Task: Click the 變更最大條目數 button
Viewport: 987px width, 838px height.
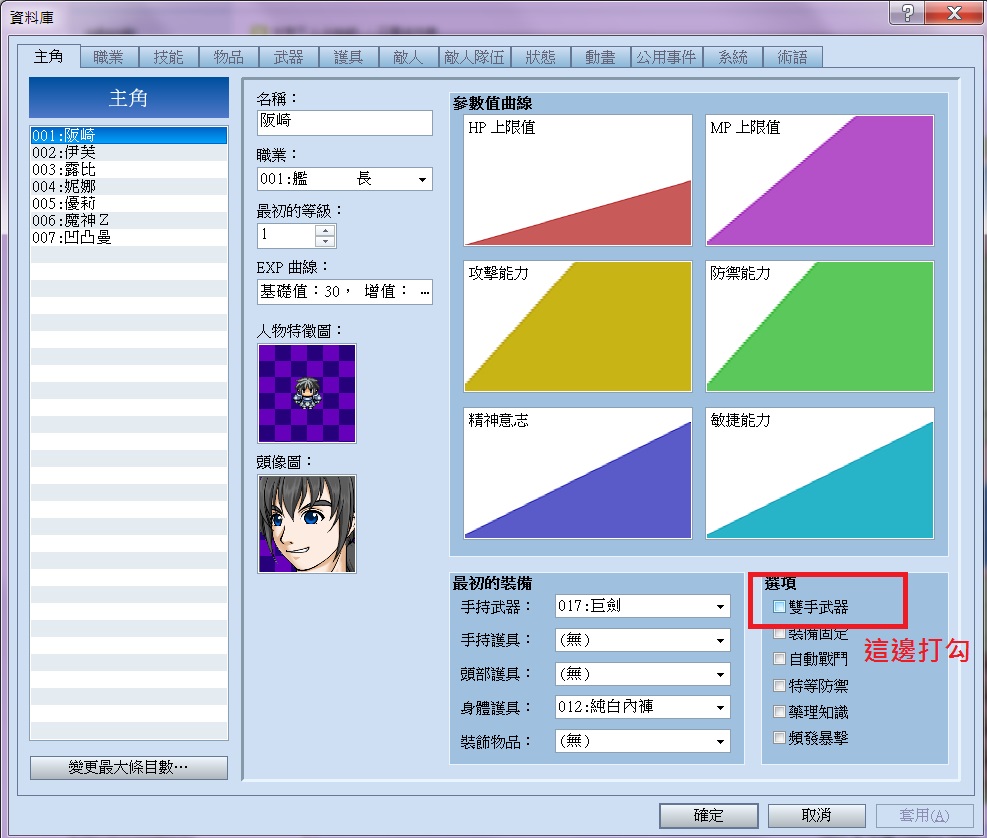Action: [x=128, y=767]
